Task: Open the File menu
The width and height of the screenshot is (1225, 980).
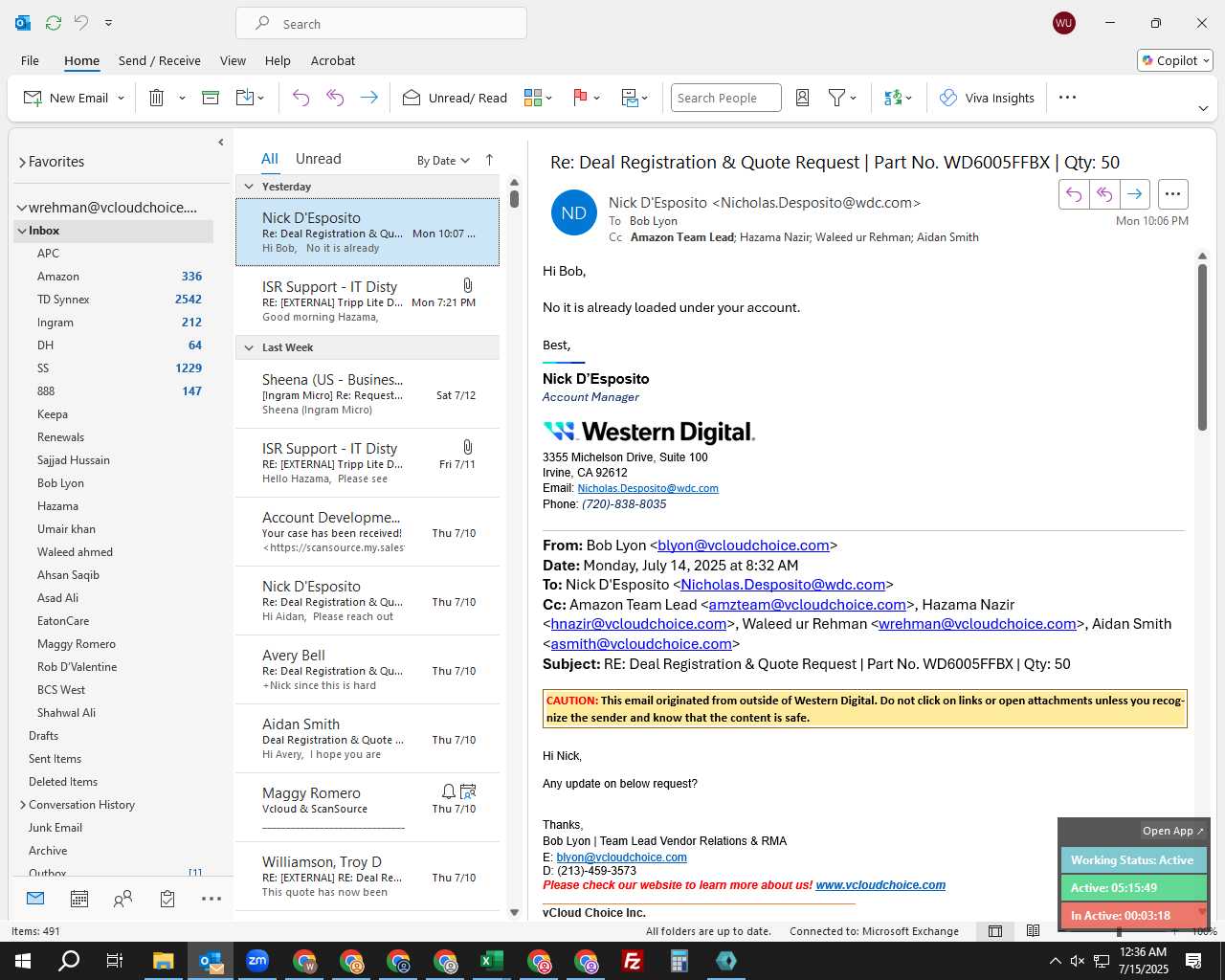Action: (x=30, y=60)
